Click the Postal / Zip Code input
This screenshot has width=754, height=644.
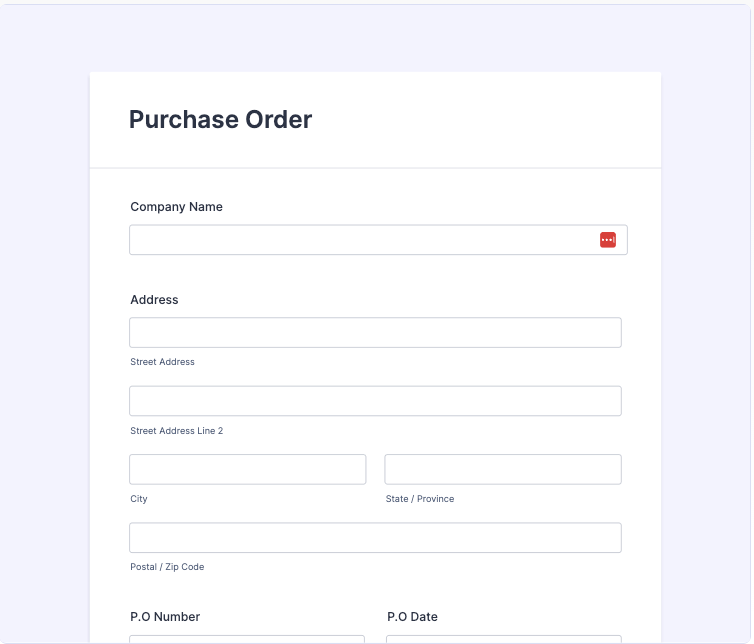tap(375, 537)
